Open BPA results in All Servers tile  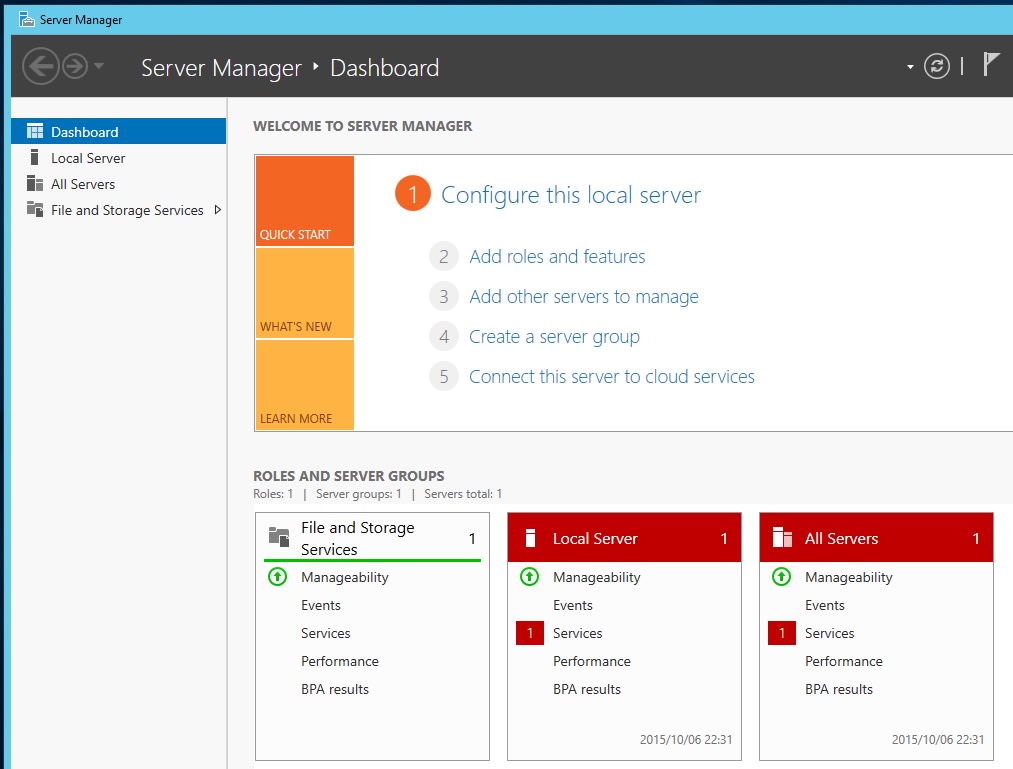839,690
